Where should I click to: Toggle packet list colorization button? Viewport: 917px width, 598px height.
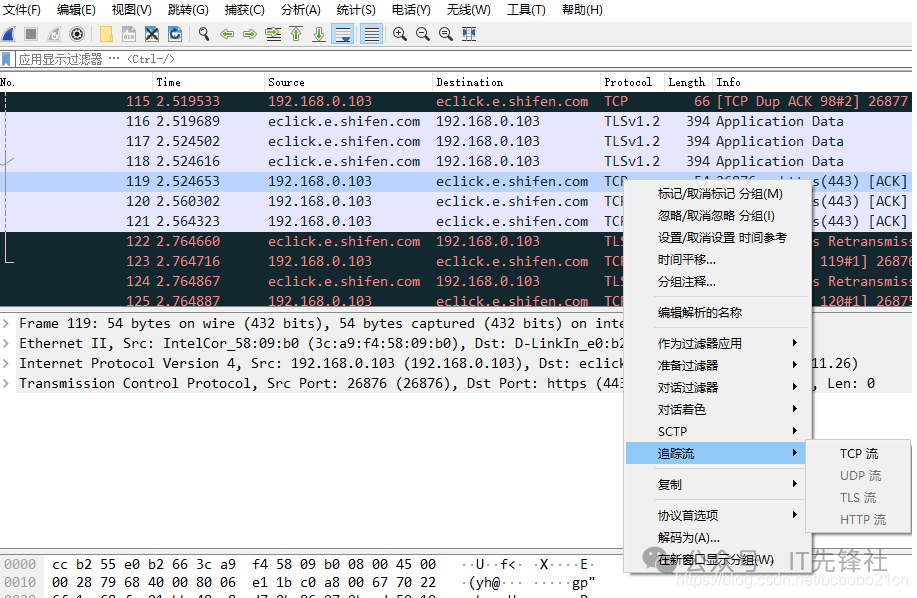[x=371, y=34]
